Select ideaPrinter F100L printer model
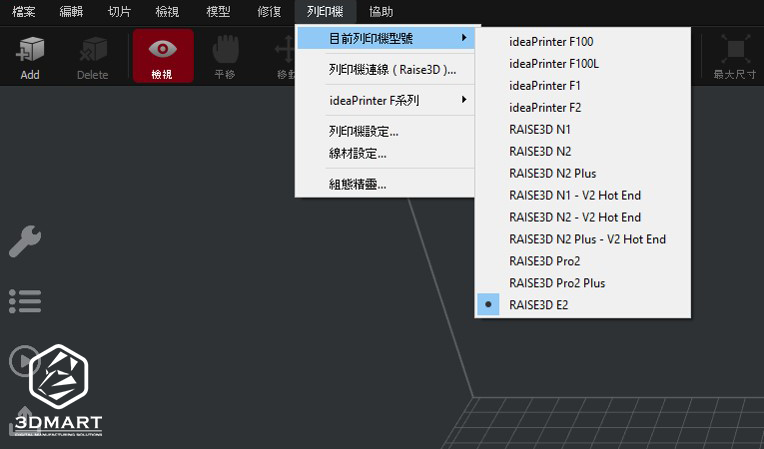This screenshot has height=449, width=764. (583, 64)
